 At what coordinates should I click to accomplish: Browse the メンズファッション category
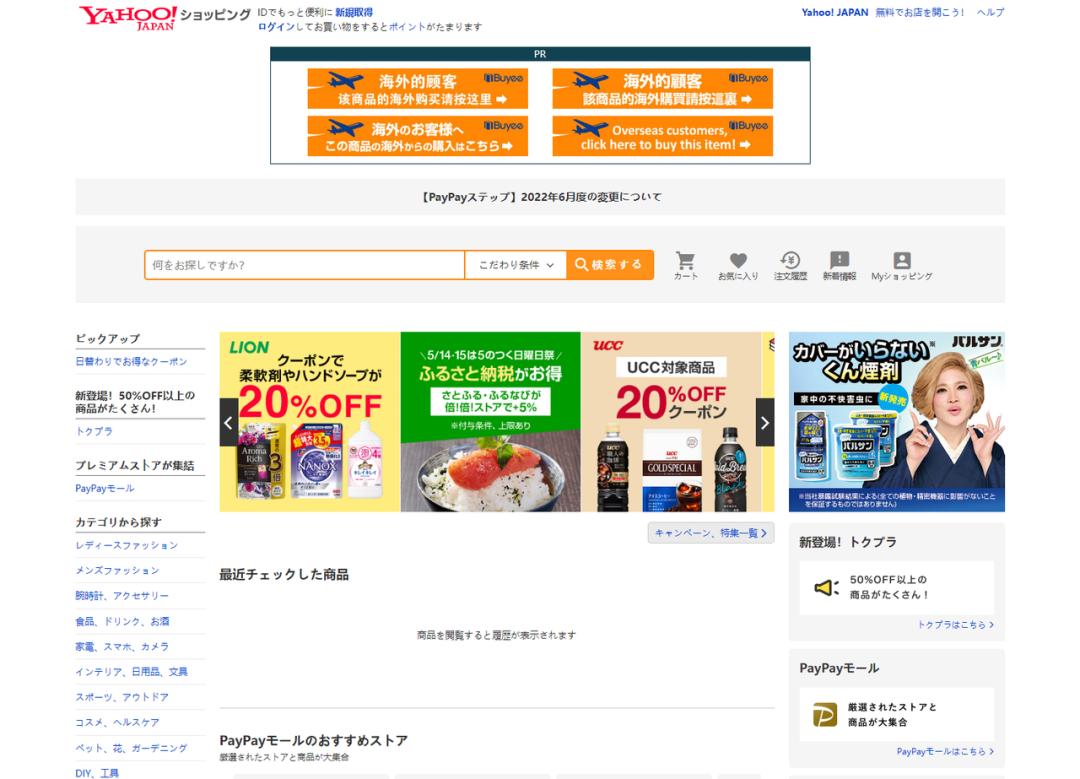tap(117, 570)
